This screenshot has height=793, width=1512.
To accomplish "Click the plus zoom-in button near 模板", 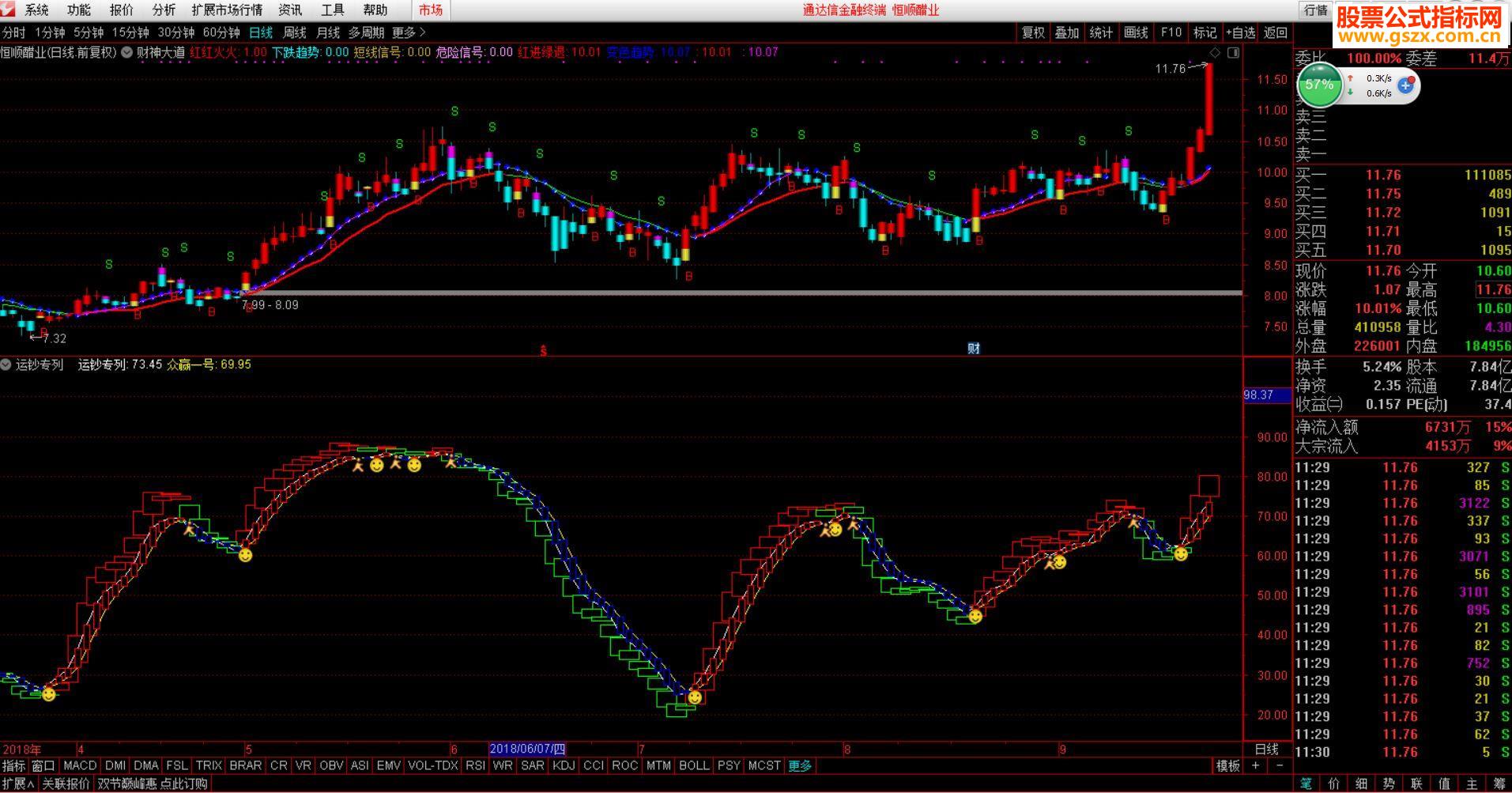I will point(1256,765).
